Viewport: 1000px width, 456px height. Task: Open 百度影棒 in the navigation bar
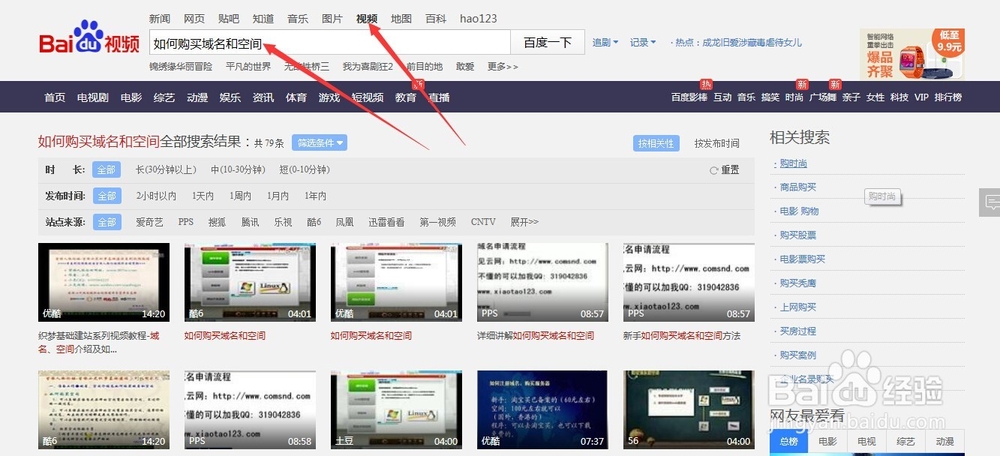[x=689, y=98]
